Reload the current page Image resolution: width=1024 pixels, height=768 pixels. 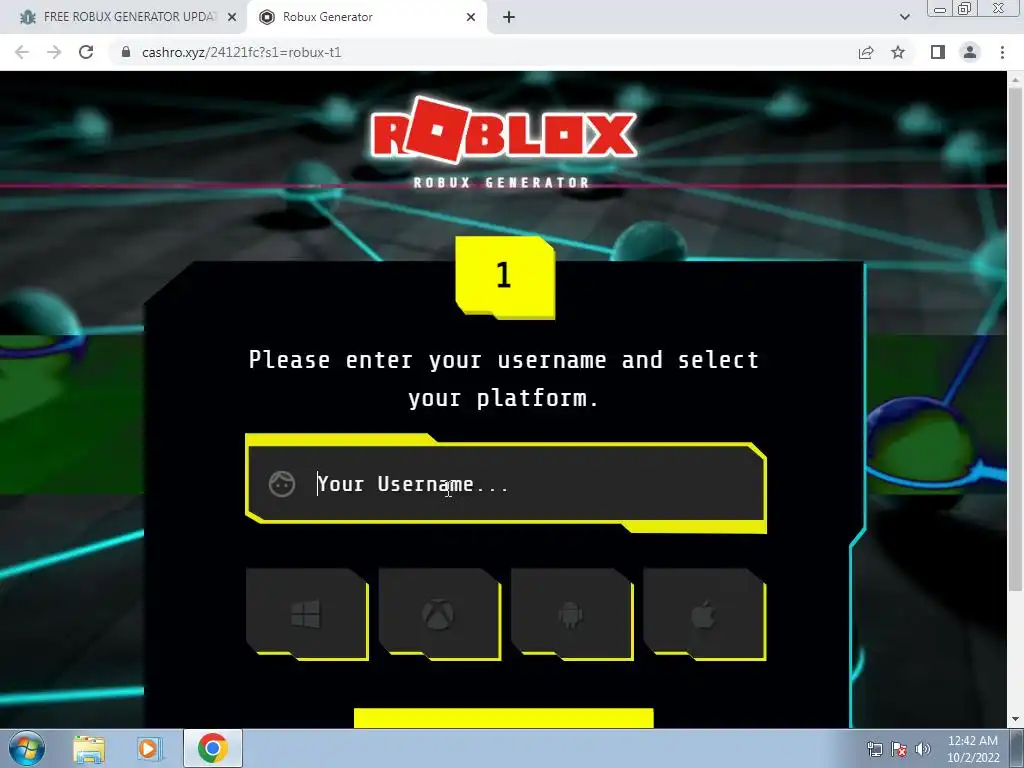(x=86, y=52)
